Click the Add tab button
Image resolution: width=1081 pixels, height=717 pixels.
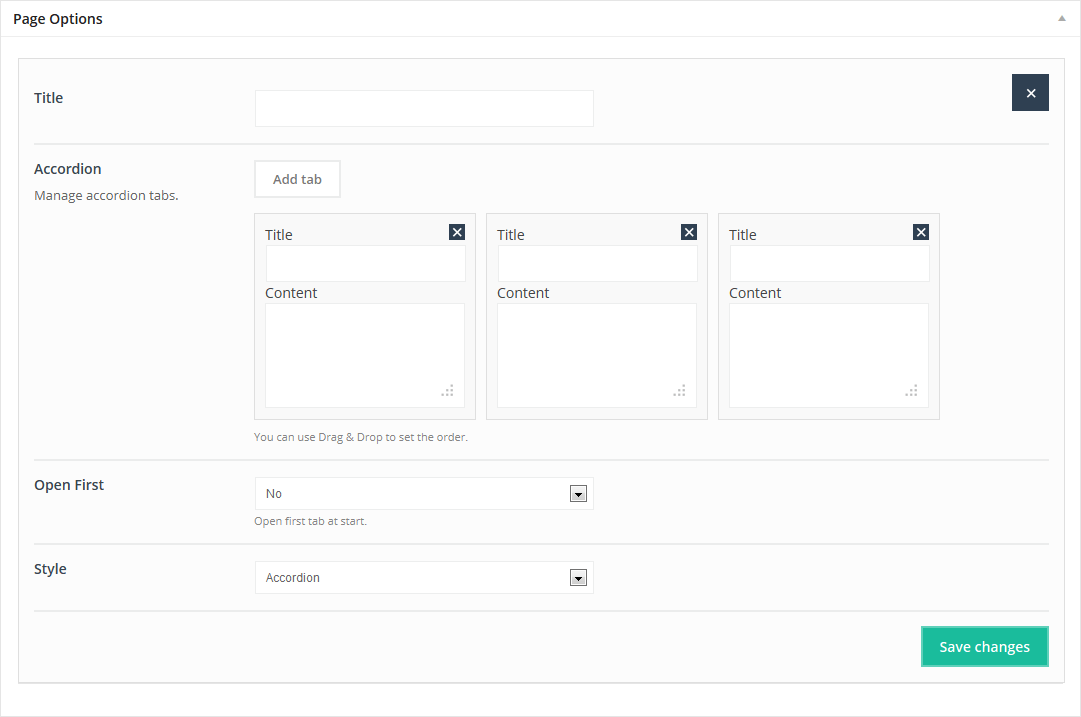tap(297, 179)
